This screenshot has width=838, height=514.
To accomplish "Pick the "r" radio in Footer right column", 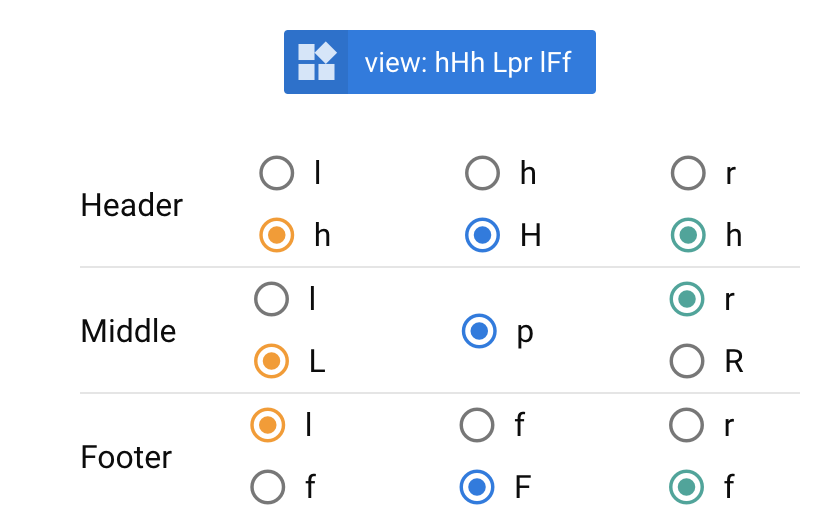I will (686, 425).
